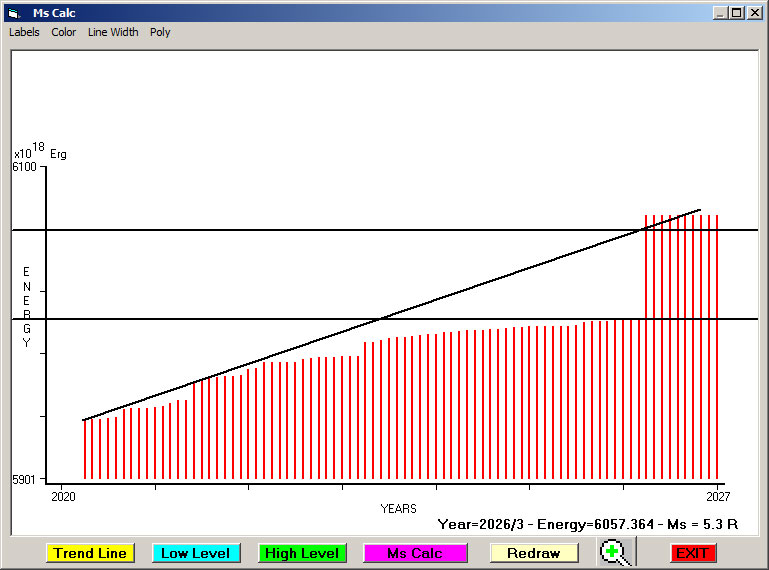Viewport: 769px width, 570px height.
Task: Click the magnifier zoom-in icon
Action: coord(617,553)
